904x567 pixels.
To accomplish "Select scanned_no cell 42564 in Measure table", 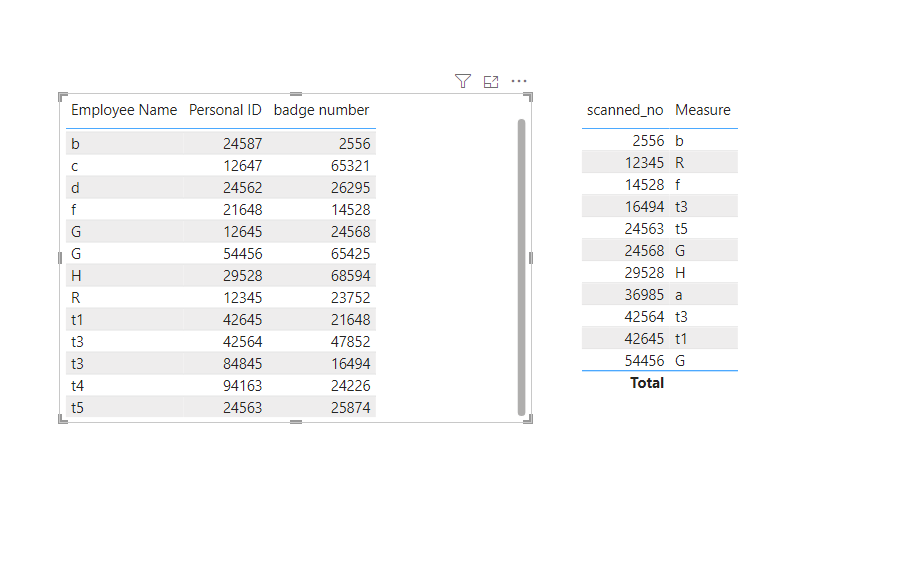I will point(645,317).
